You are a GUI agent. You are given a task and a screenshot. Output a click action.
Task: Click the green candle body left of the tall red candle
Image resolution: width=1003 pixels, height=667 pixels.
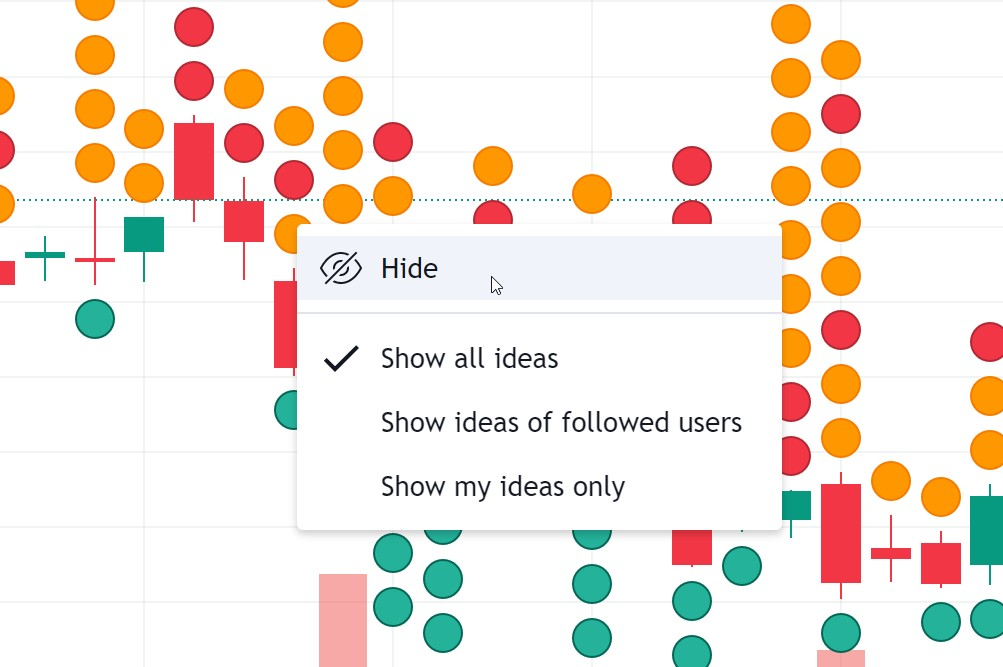click(x=144, y=234)
